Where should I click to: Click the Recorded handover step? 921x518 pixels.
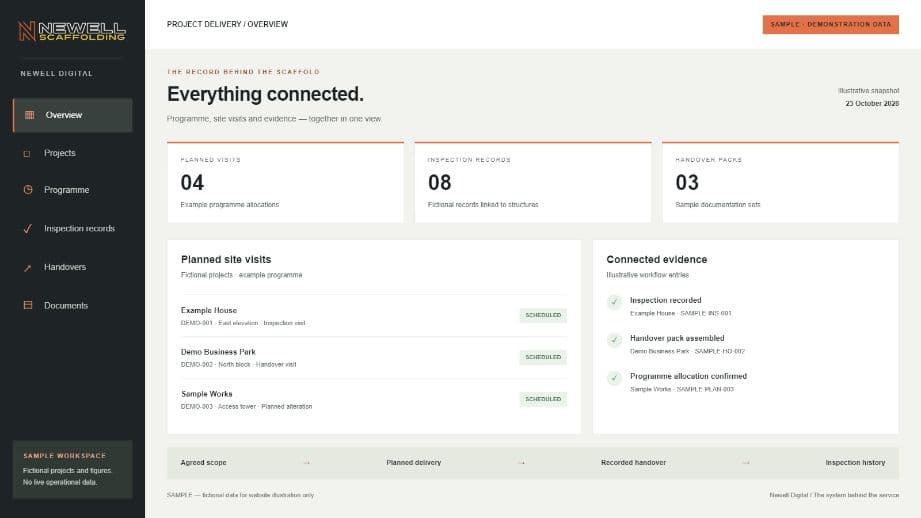point(633,463)
